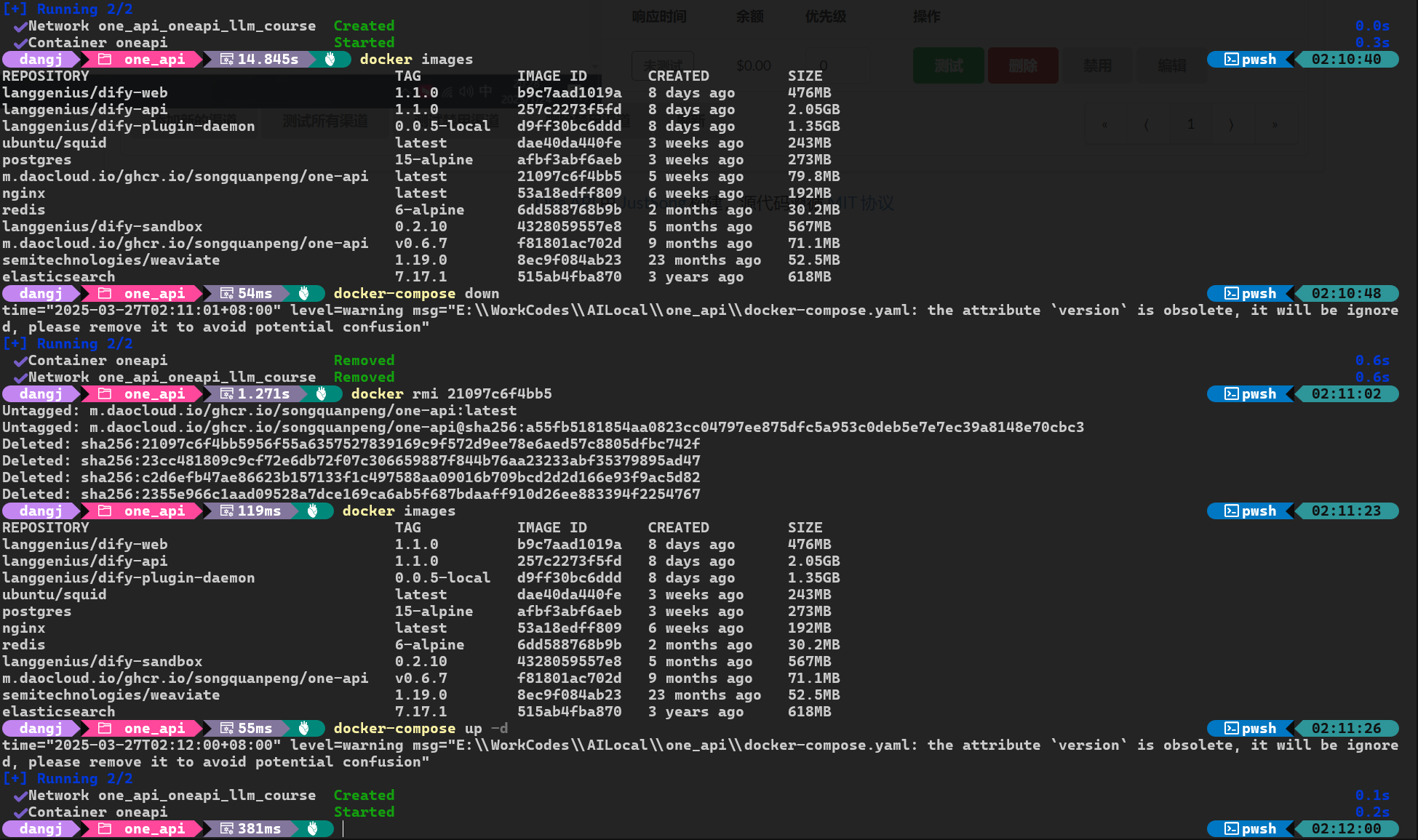1418x840 pixels.
Task: Click folder icon in the 381ms prompt
Action: (x=105, y=828)
